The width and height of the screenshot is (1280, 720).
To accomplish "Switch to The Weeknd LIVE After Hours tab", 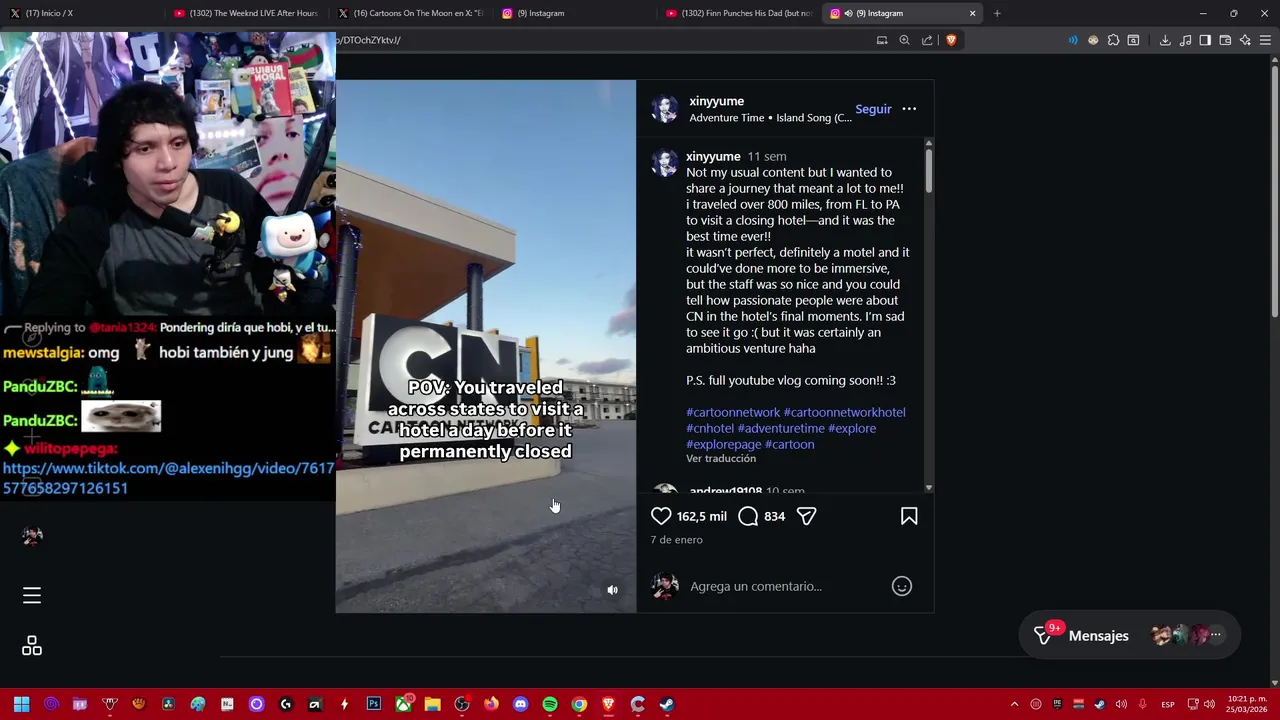I will pos(245,13).
